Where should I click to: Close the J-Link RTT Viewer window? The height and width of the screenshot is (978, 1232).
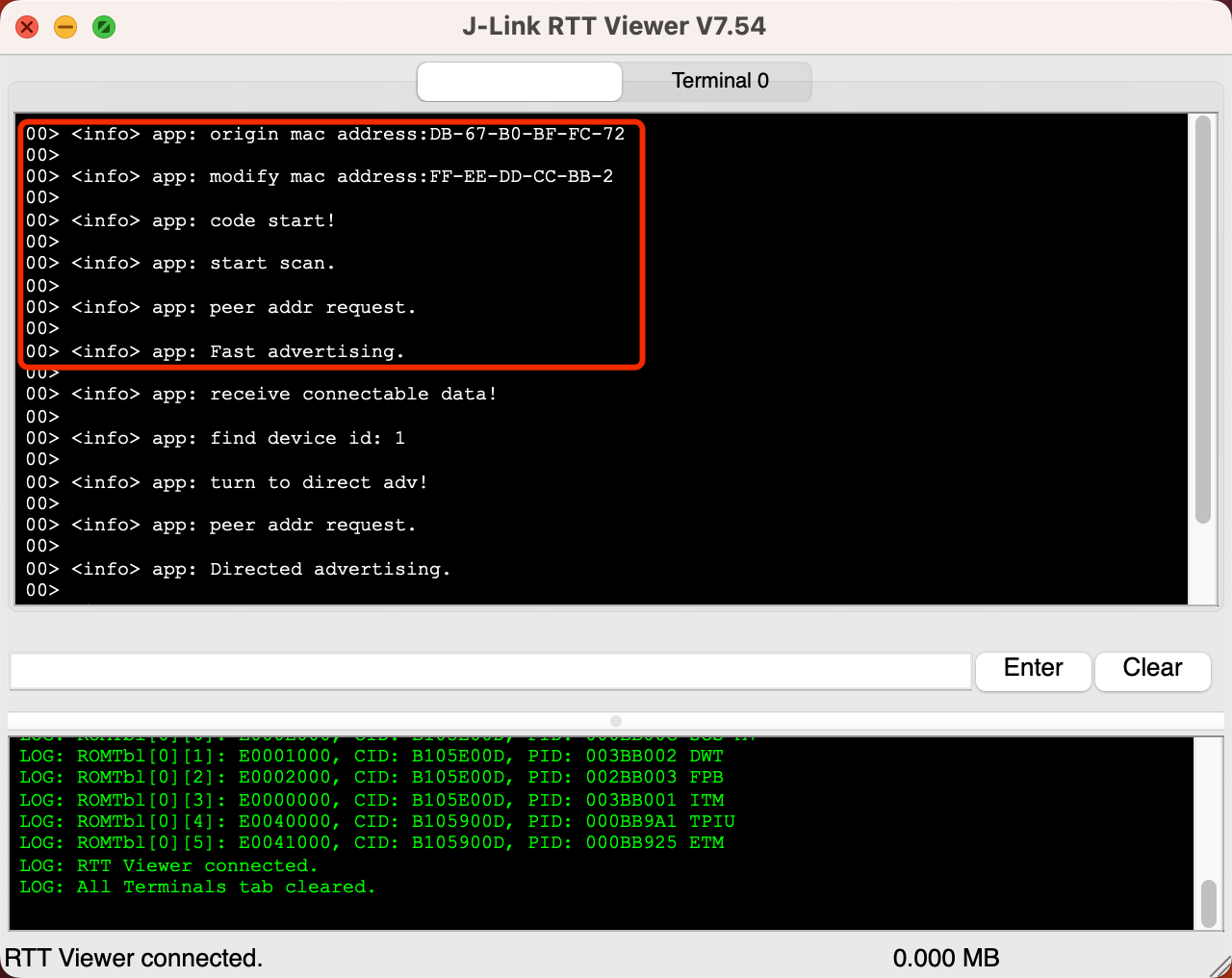pos(27,27)
